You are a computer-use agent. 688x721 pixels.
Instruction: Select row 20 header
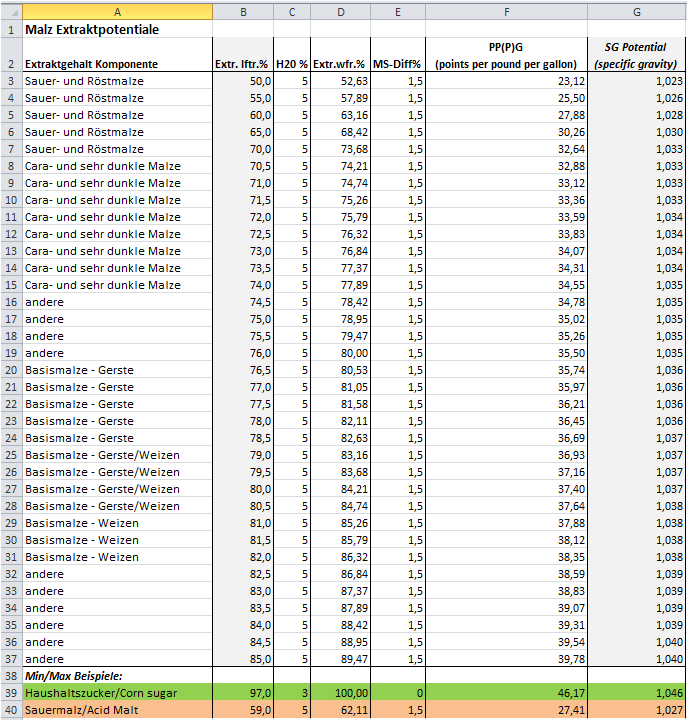tap(10, 370)
